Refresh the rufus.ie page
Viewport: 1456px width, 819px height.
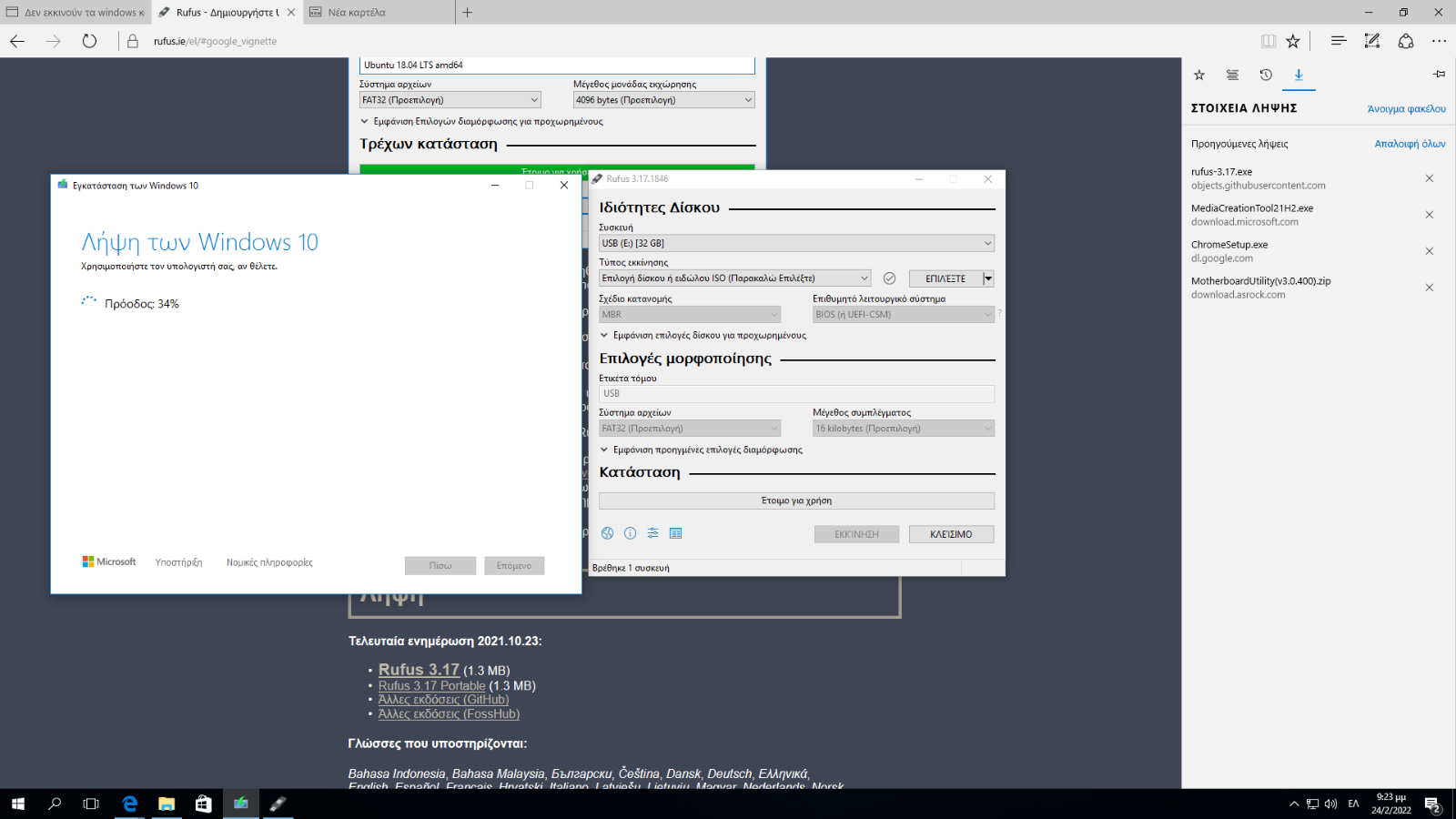(89, 41)
